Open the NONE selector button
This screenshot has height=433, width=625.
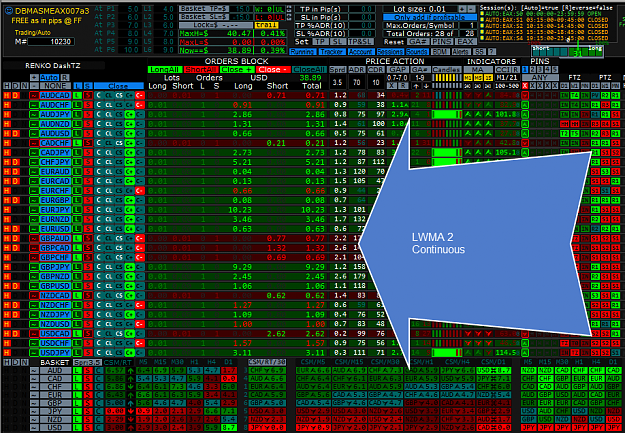[x=55, y=86]
